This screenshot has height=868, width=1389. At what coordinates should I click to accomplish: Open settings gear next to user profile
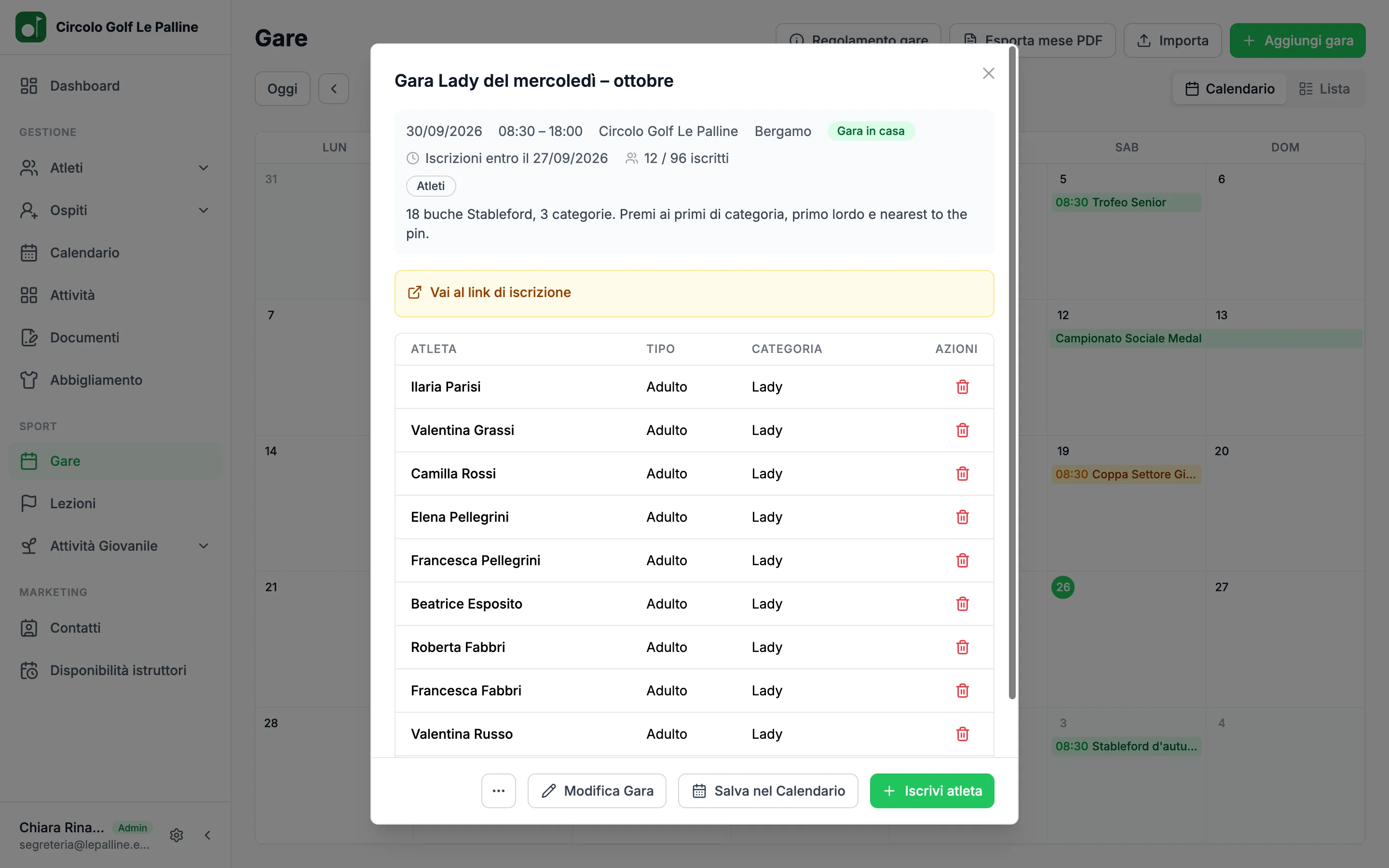pyautogui.click(x=176, y=835)
